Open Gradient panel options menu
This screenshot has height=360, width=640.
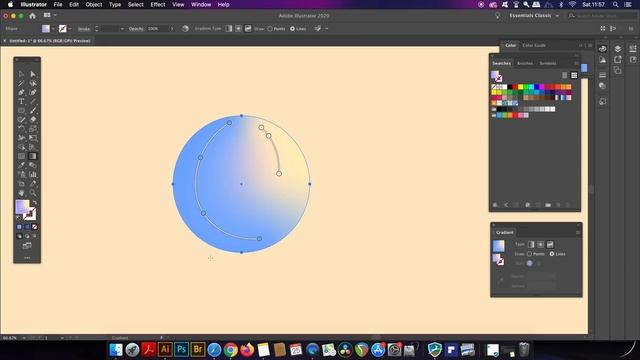coord(578,232)
